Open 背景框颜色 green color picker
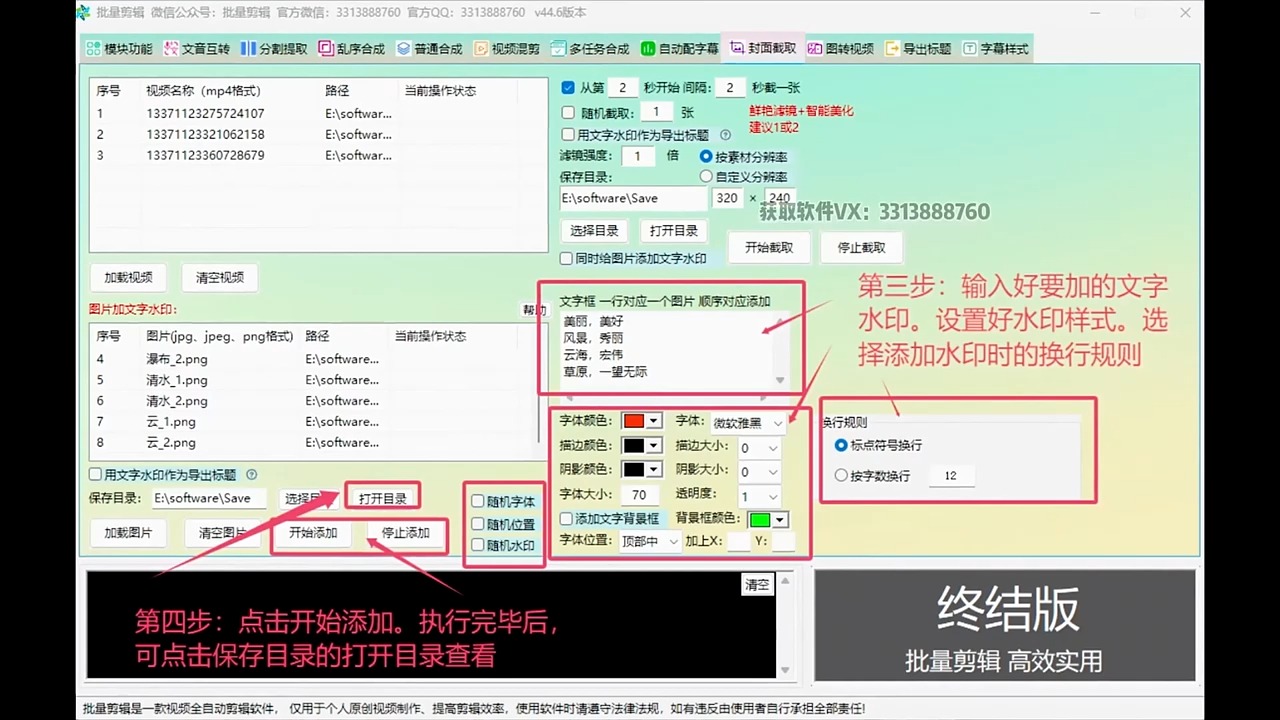Viewport: 1280px width, 720px height. pos(768,519)
